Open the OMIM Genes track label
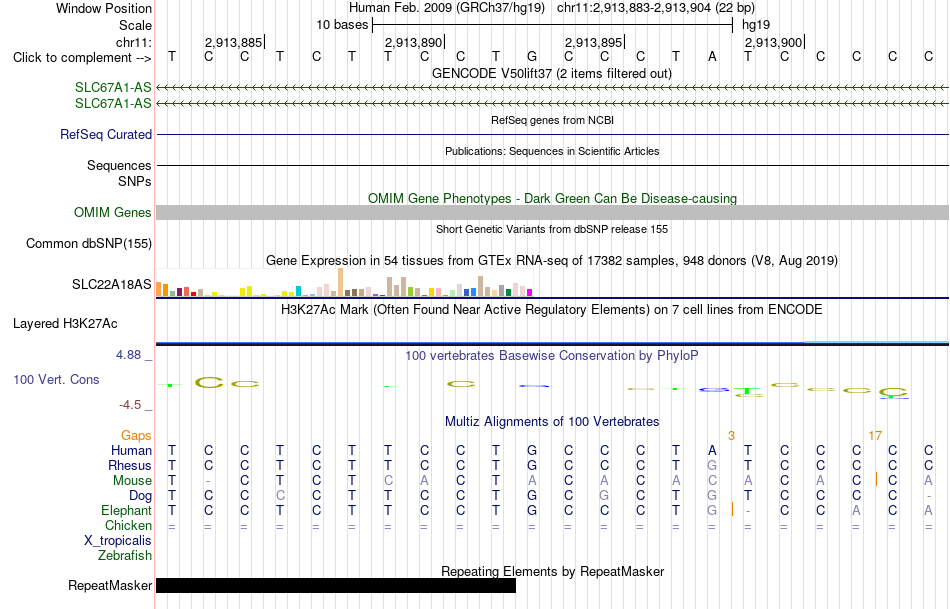Screen dimensions: 950x609 (x=113, y=213)
